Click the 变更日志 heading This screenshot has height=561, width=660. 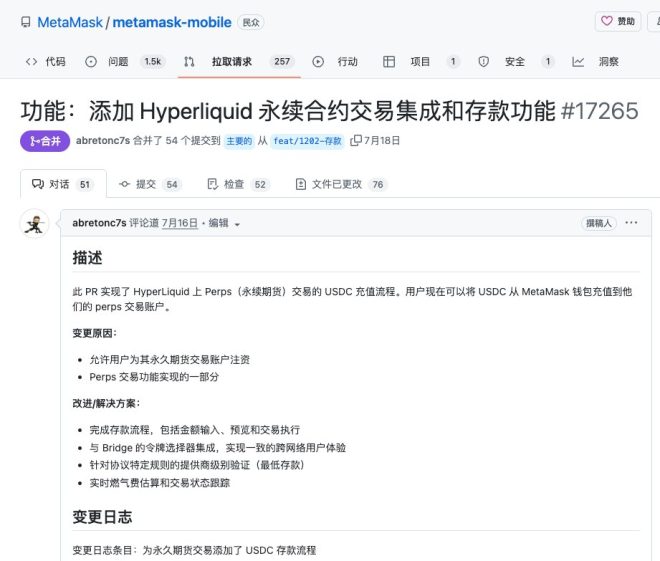pyautogui.click(x=102, y=517)
